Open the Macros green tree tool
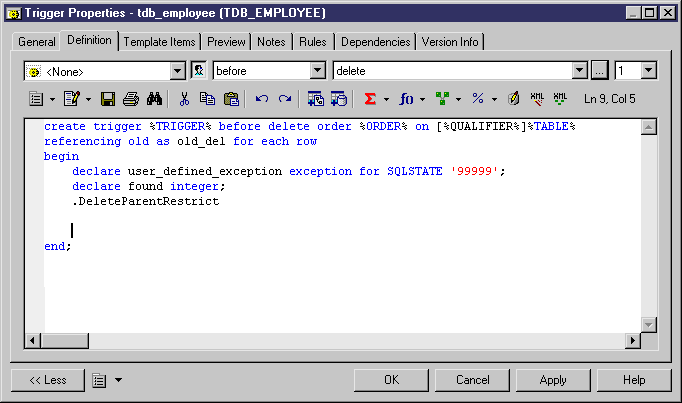This screenshot has width=682, height=403. click(442, 99)
